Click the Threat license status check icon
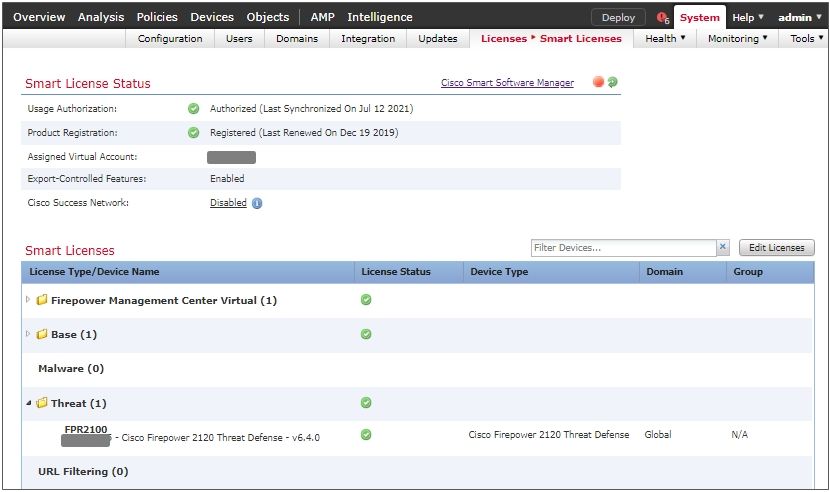The height and width of the screenshot is (492, 830). 366,402
